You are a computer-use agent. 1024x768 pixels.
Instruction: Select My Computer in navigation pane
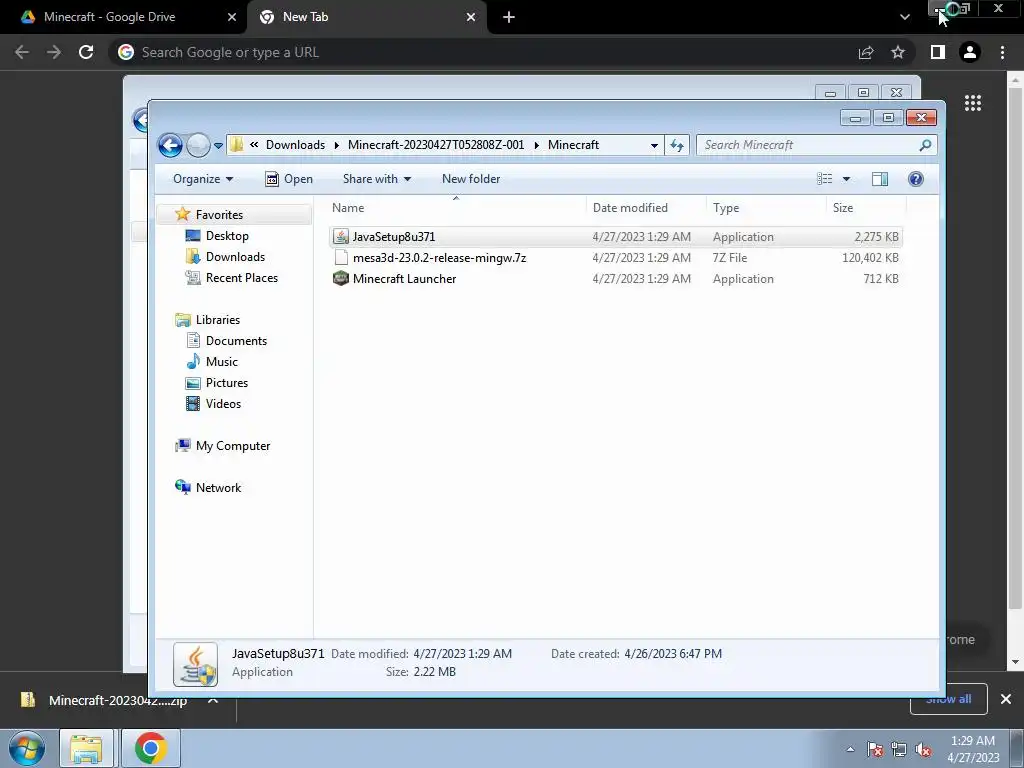[232, 445]
